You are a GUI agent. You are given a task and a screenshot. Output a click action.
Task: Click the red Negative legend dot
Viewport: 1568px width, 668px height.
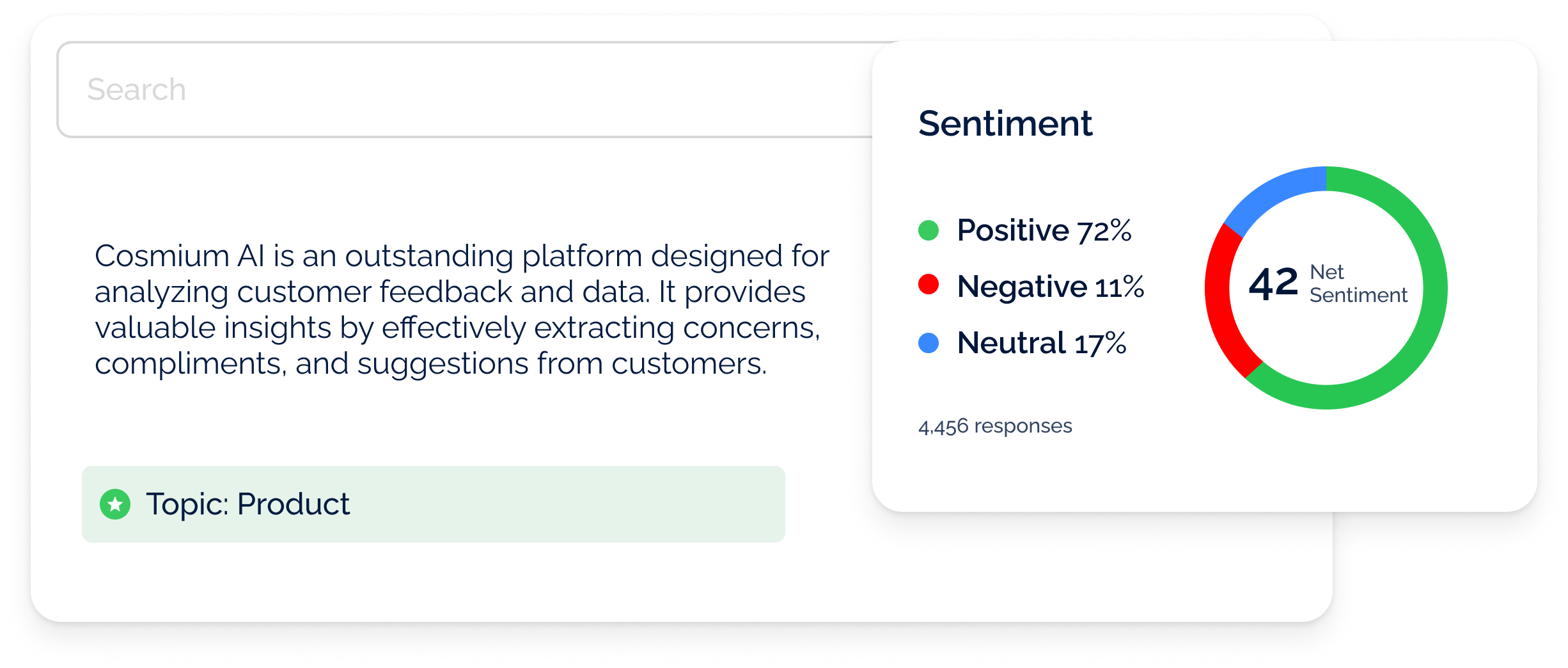pyautogui.click(x=929, y=285)
